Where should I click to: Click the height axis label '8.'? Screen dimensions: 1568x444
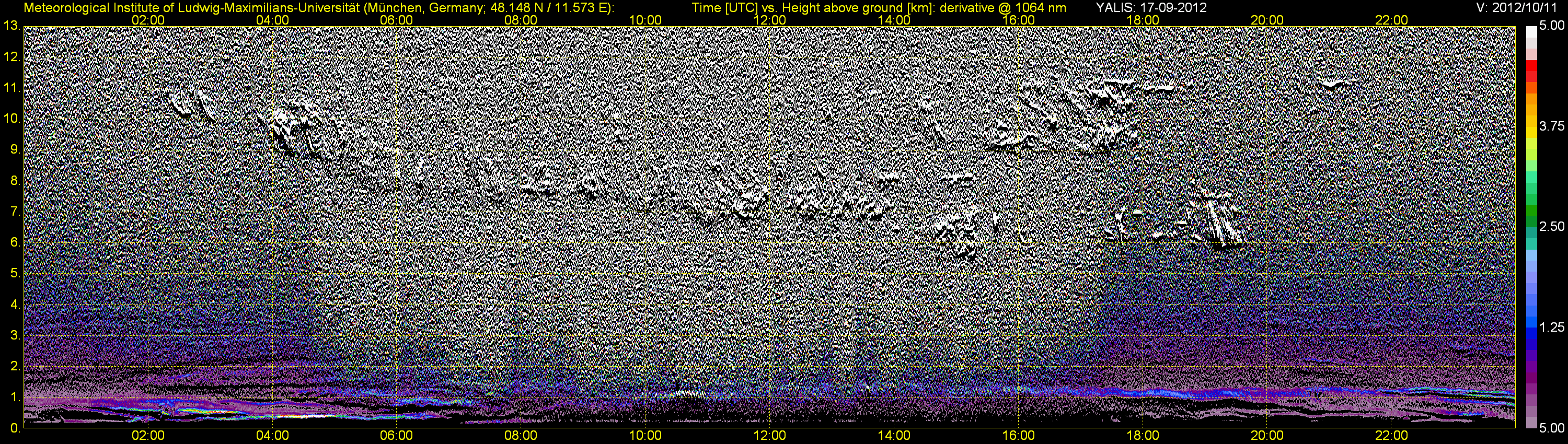tap(15, 181)
